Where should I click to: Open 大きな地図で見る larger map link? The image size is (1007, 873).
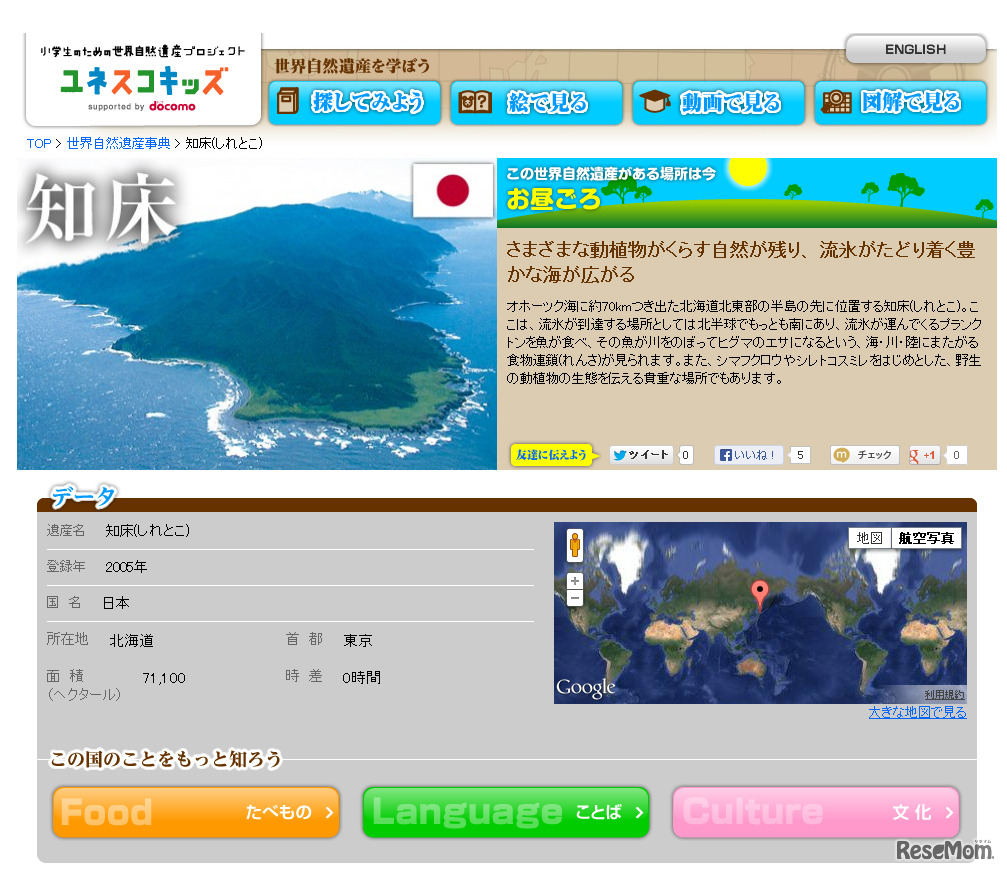(x=918, y=713)
